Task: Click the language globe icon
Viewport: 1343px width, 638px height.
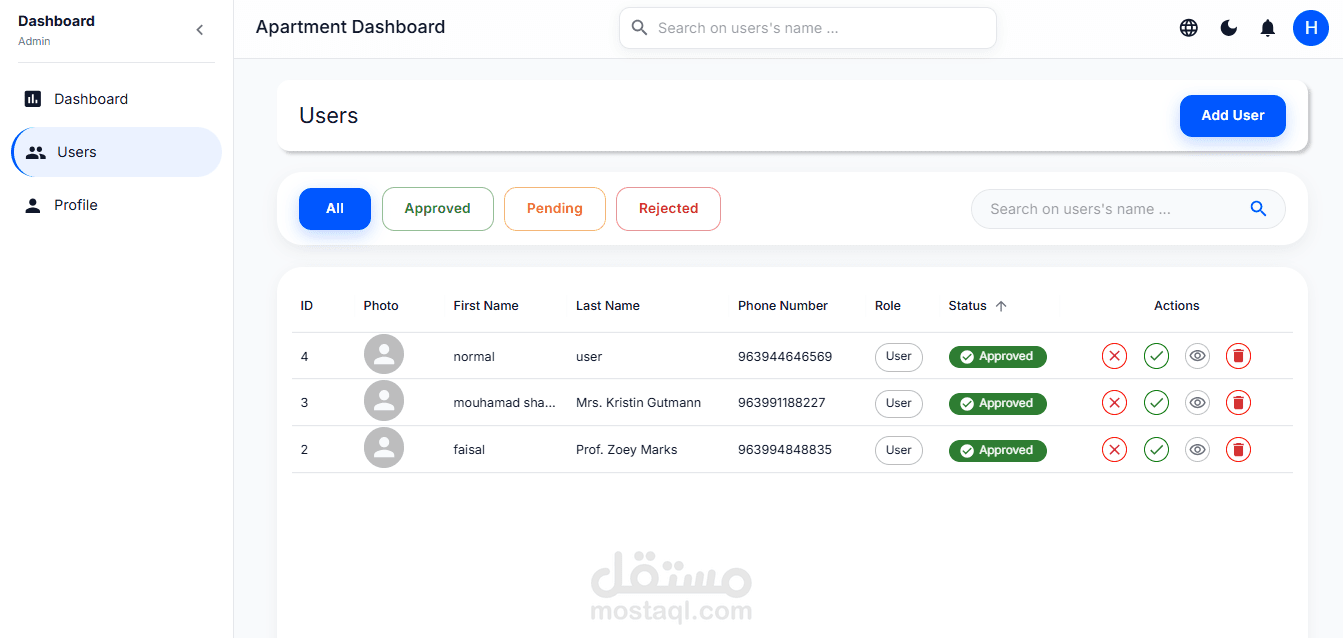Action: (1188, 28)
